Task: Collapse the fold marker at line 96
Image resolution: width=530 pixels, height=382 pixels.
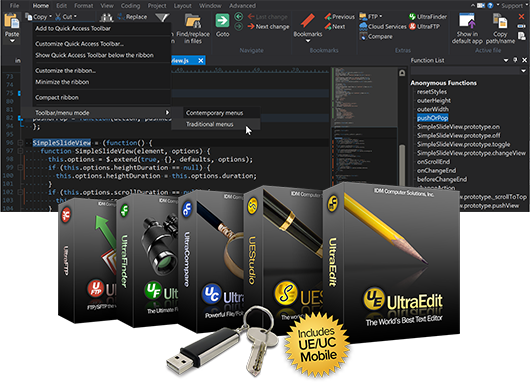Action: 20,142
